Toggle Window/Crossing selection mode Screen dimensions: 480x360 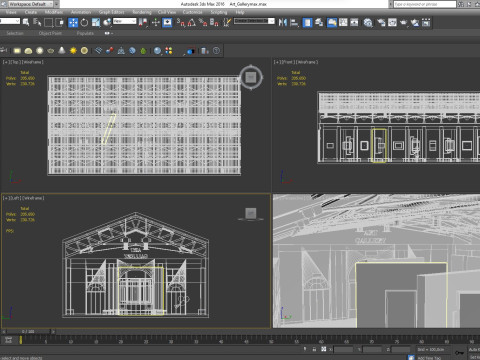click(x=60, y=22)
